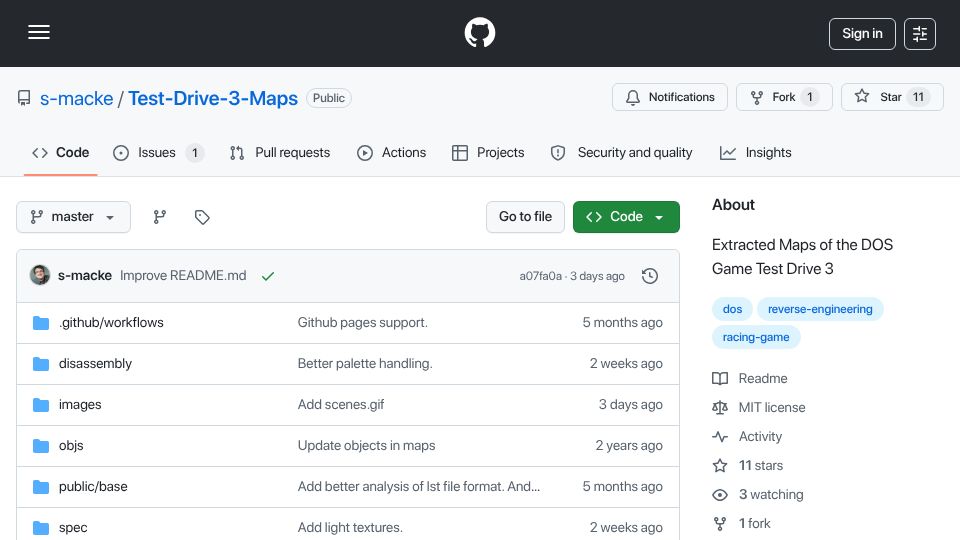Open the 1 fork link

click(742, 523)
